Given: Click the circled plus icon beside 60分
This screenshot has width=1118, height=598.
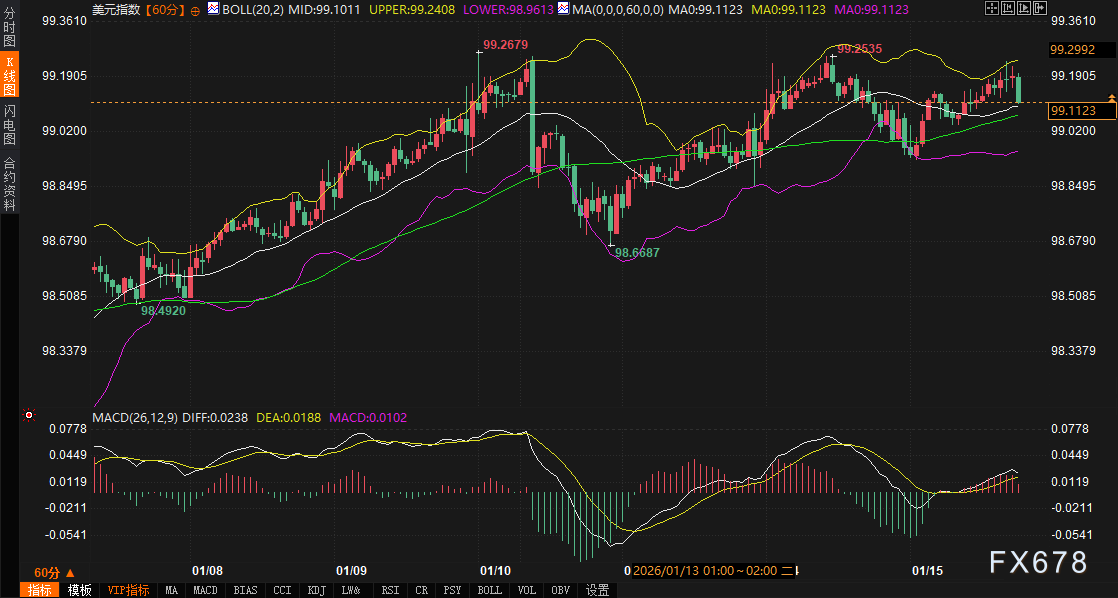Looking at the screenshot, I should click(x=195, y=10).
